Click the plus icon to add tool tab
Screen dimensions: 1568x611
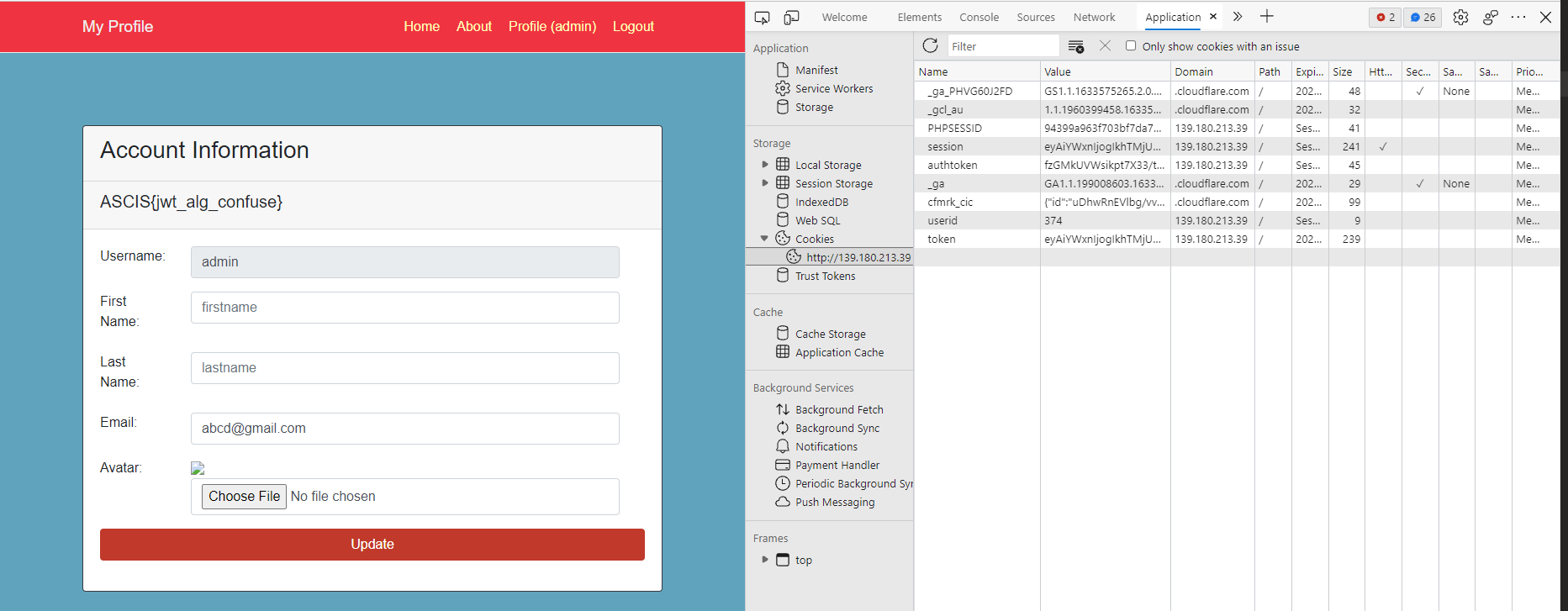pyautogui.click(x=1267, y=16)
